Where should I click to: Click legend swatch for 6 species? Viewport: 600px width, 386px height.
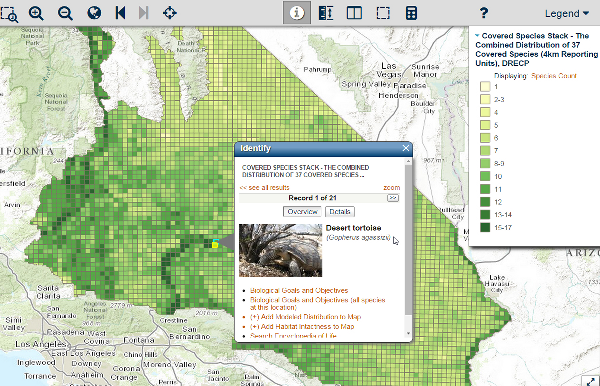point(485,138)
